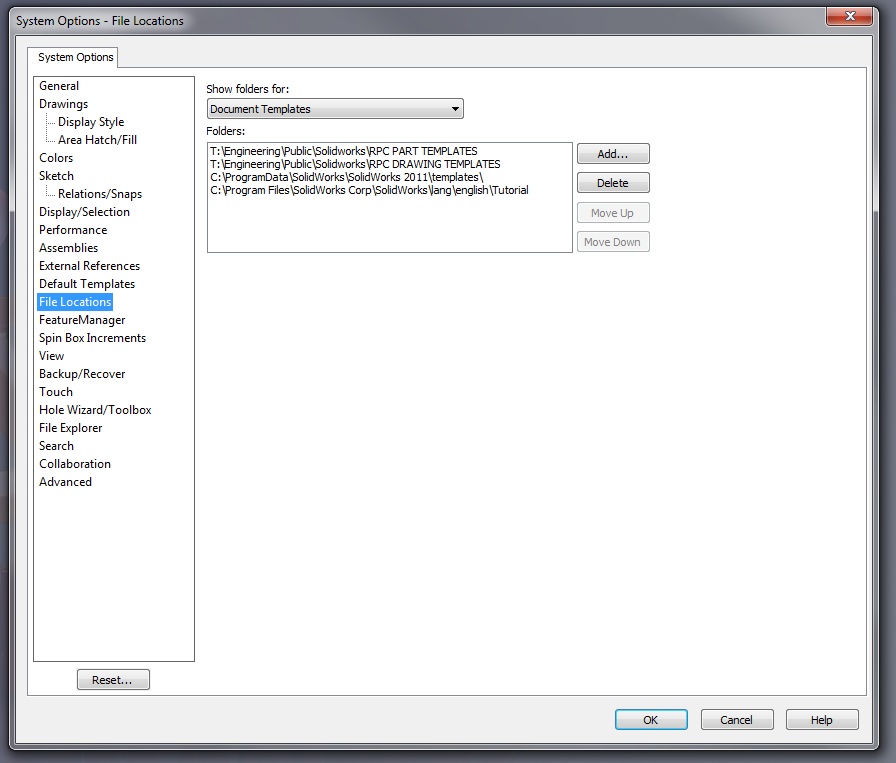
Task: Select Touch options
Action: (55, 392)
